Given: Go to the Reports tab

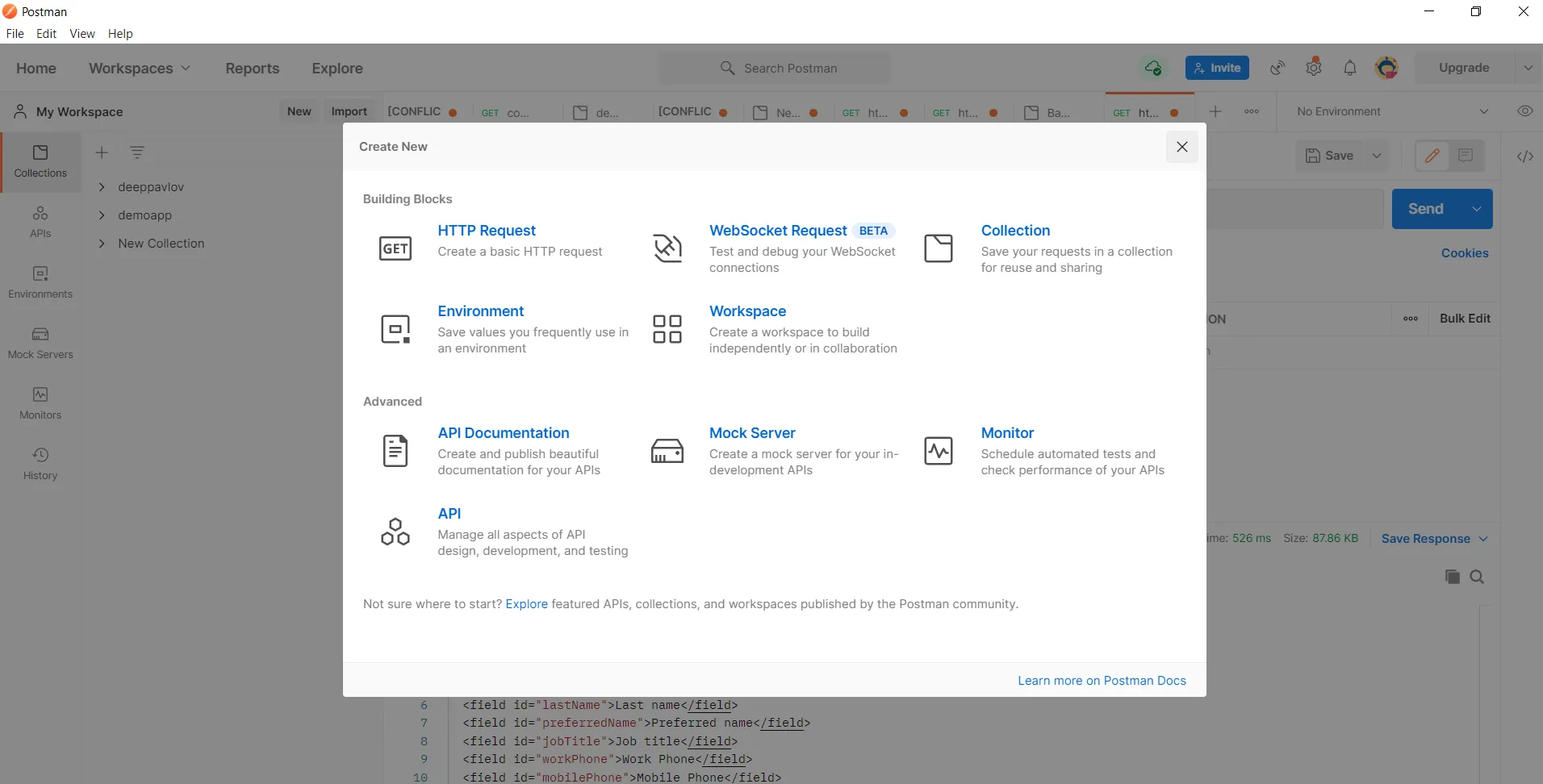Looking at the screenshot, I should [x=253, y=69].
